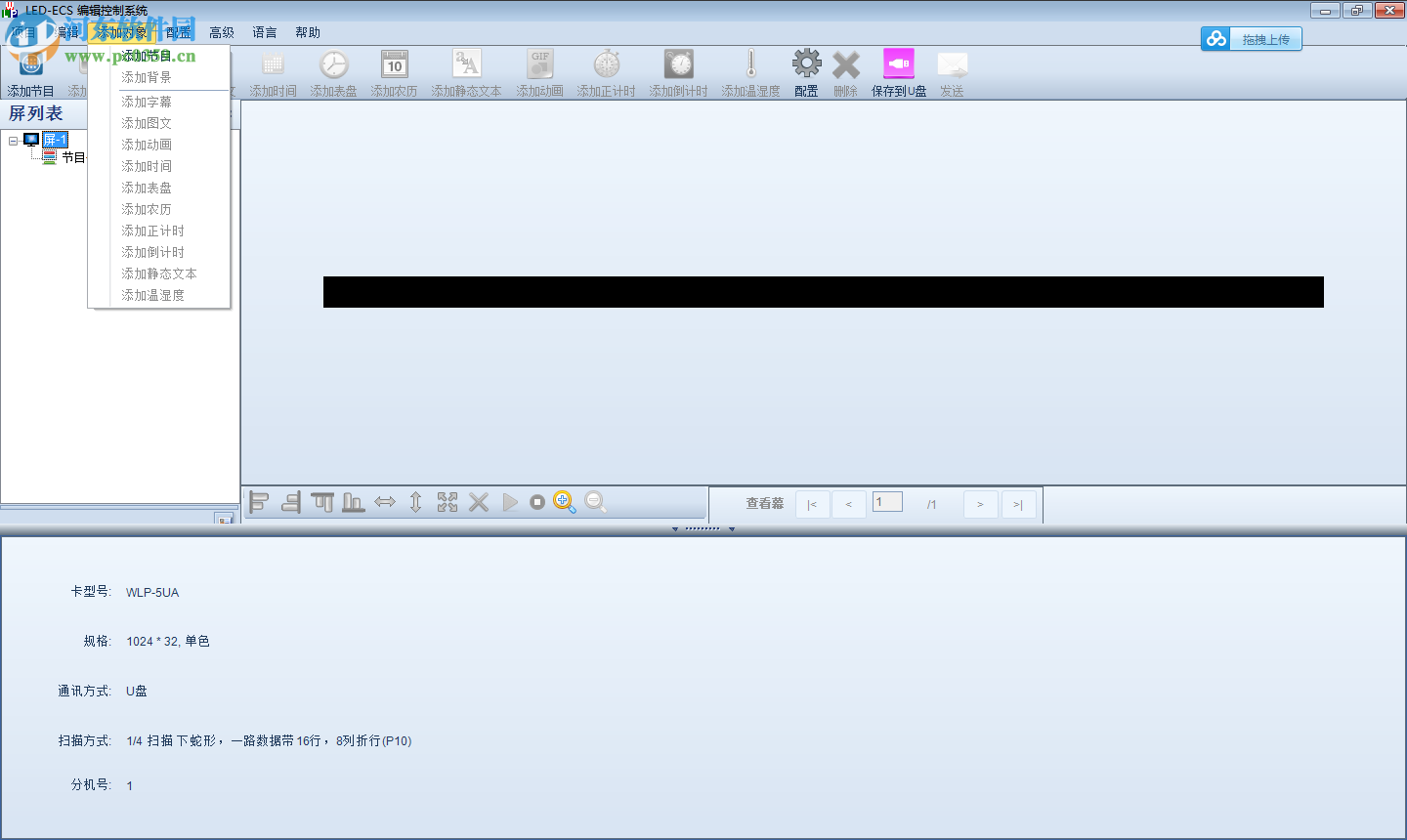The width and height of the screenshot is (1407, 840).
Task: Click the 添加农历 calendar icon
Action: [394, 65]
